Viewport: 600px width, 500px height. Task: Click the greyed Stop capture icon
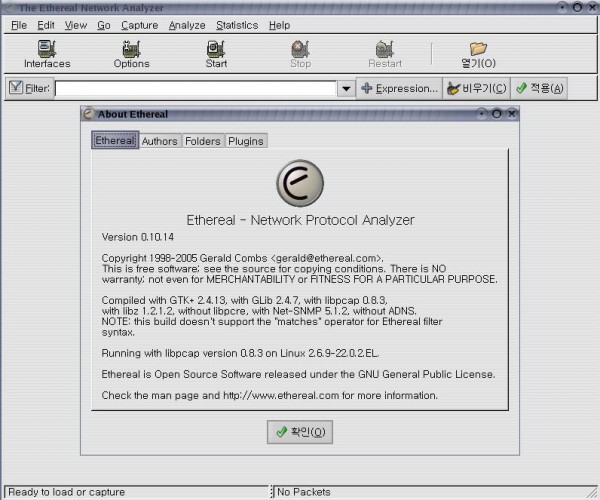300,54
